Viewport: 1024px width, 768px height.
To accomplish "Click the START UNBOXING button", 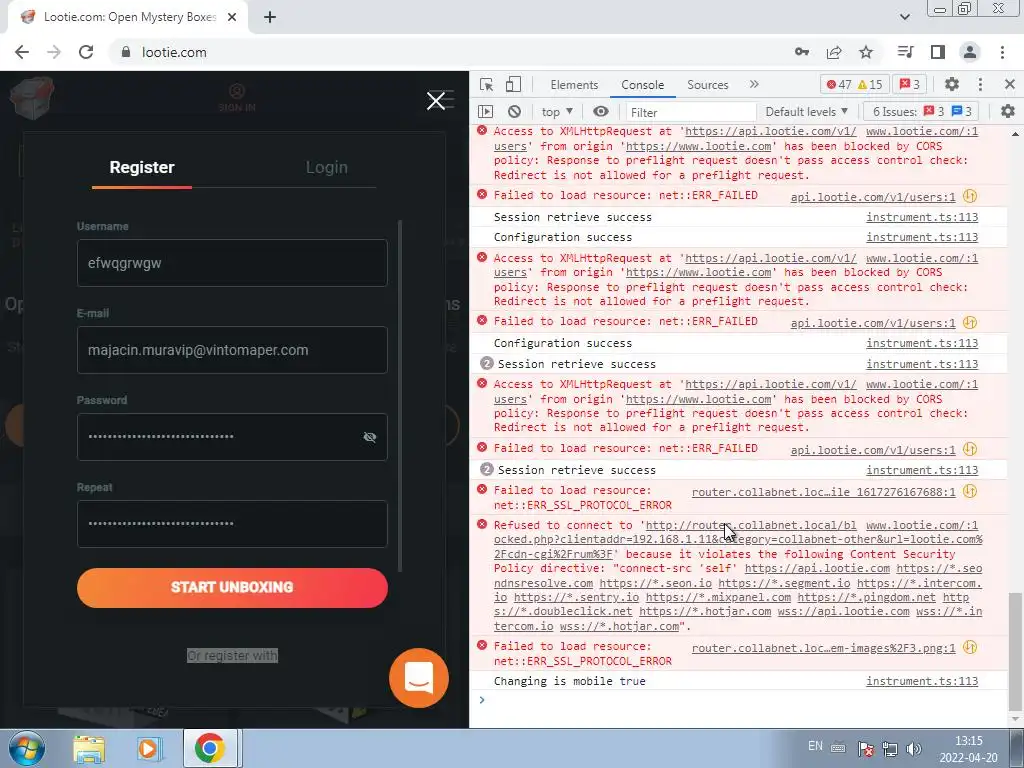I will 232,587.
